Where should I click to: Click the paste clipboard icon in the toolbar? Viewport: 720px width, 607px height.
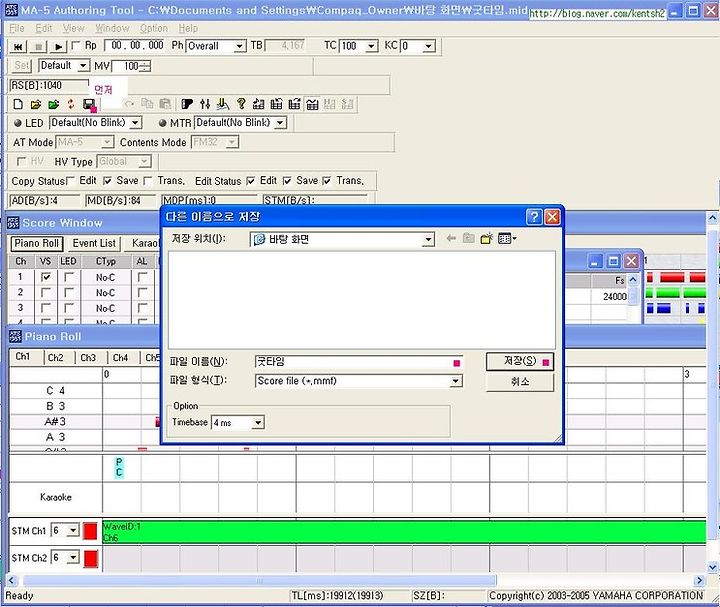165,104
